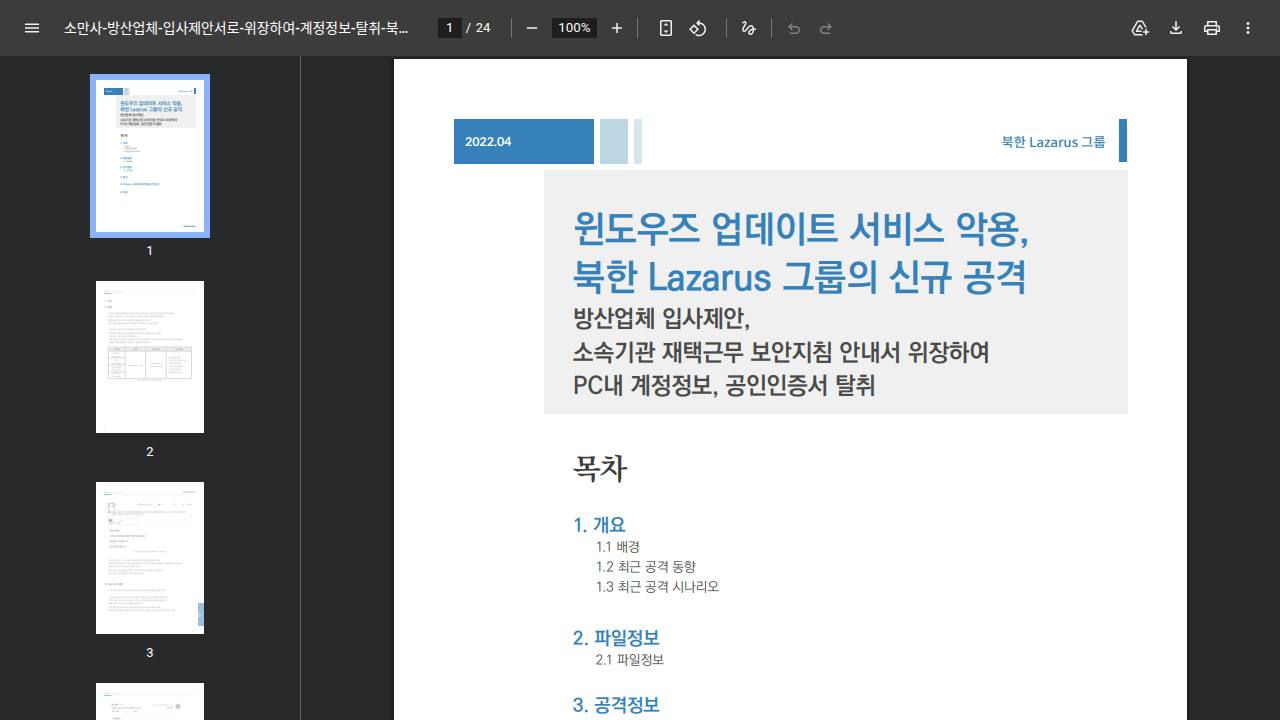Screen dimensions: 1280x720
Task: Edit the current page number field
Action: (450, 28)
